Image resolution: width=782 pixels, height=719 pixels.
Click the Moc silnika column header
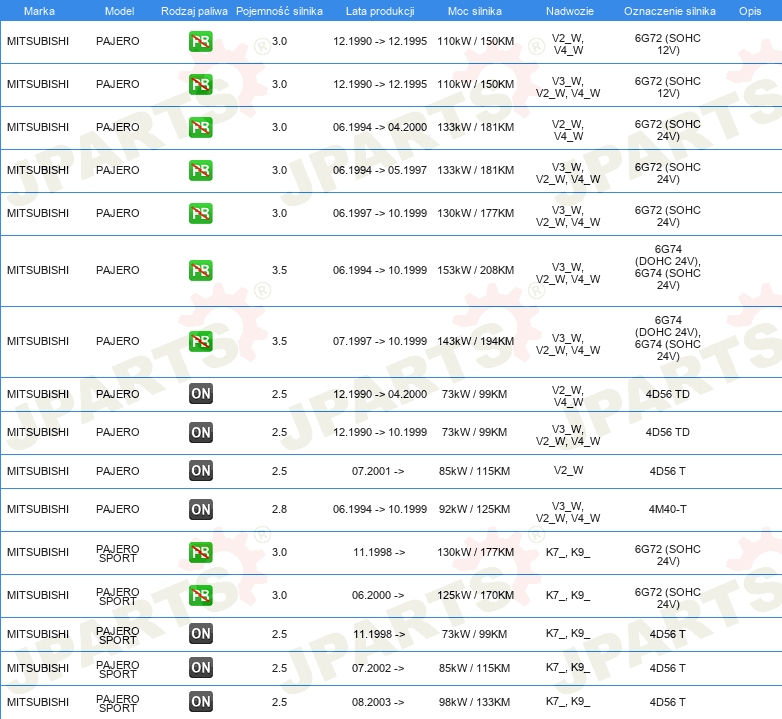coord(475,11)
